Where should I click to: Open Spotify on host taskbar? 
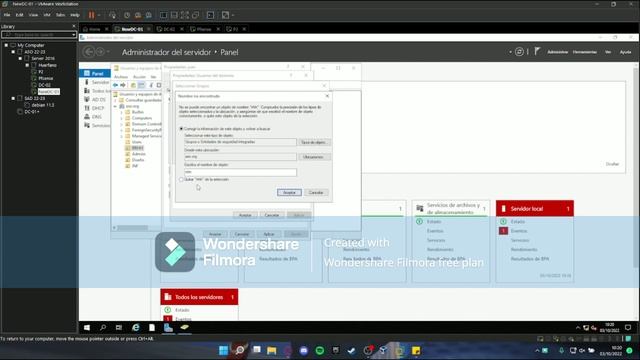[x=320, y=350]
